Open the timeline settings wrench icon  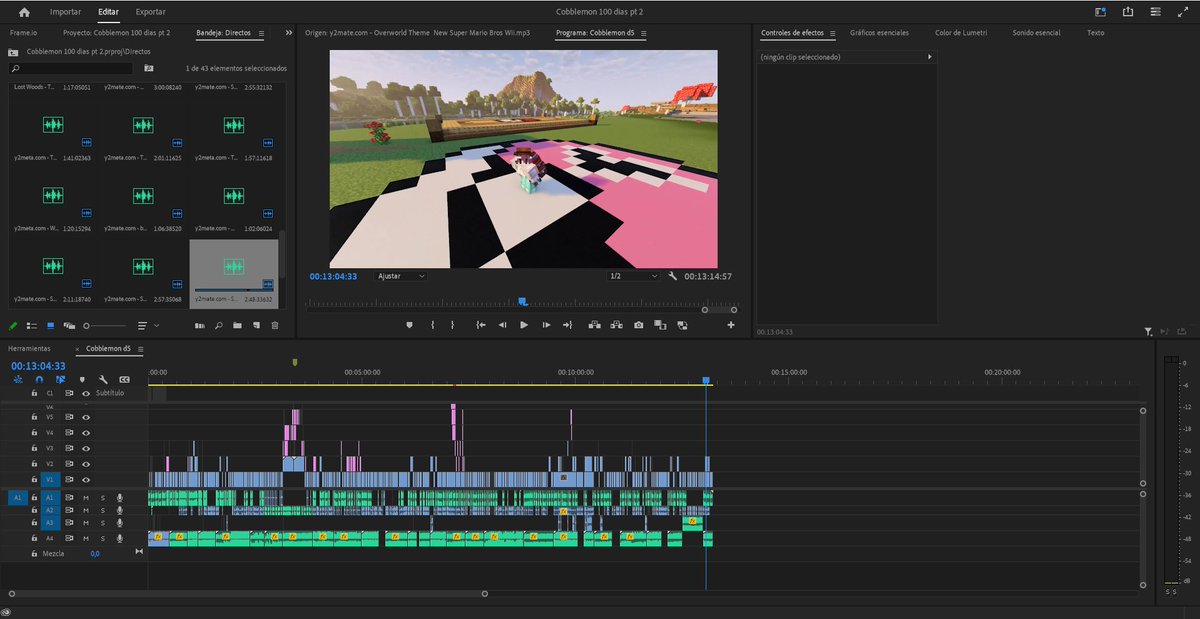point(103,380)
